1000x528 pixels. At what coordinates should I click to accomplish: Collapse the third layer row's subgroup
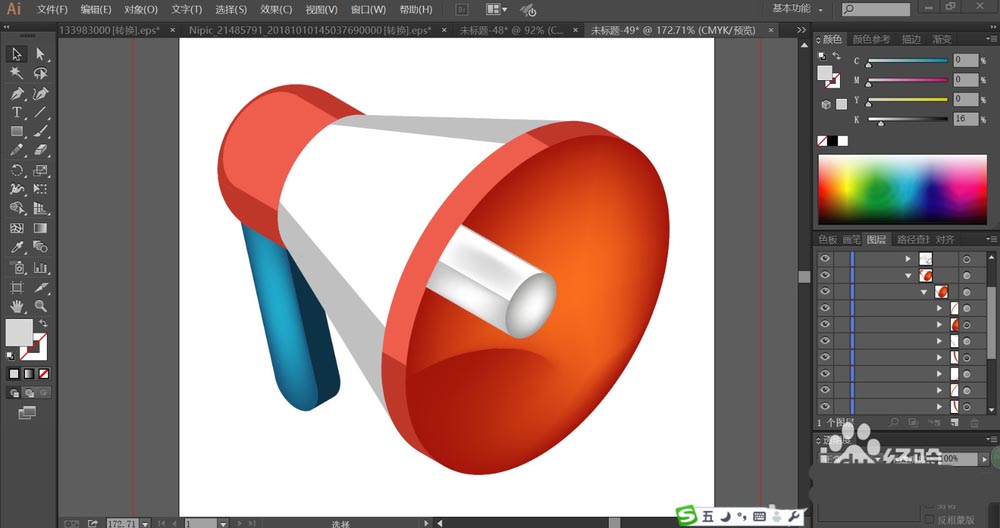[x=924, y=292]
